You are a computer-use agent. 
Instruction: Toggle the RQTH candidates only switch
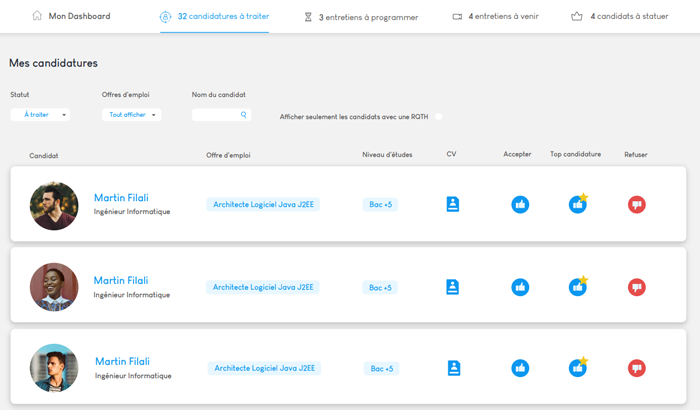[x=437, y=116]
